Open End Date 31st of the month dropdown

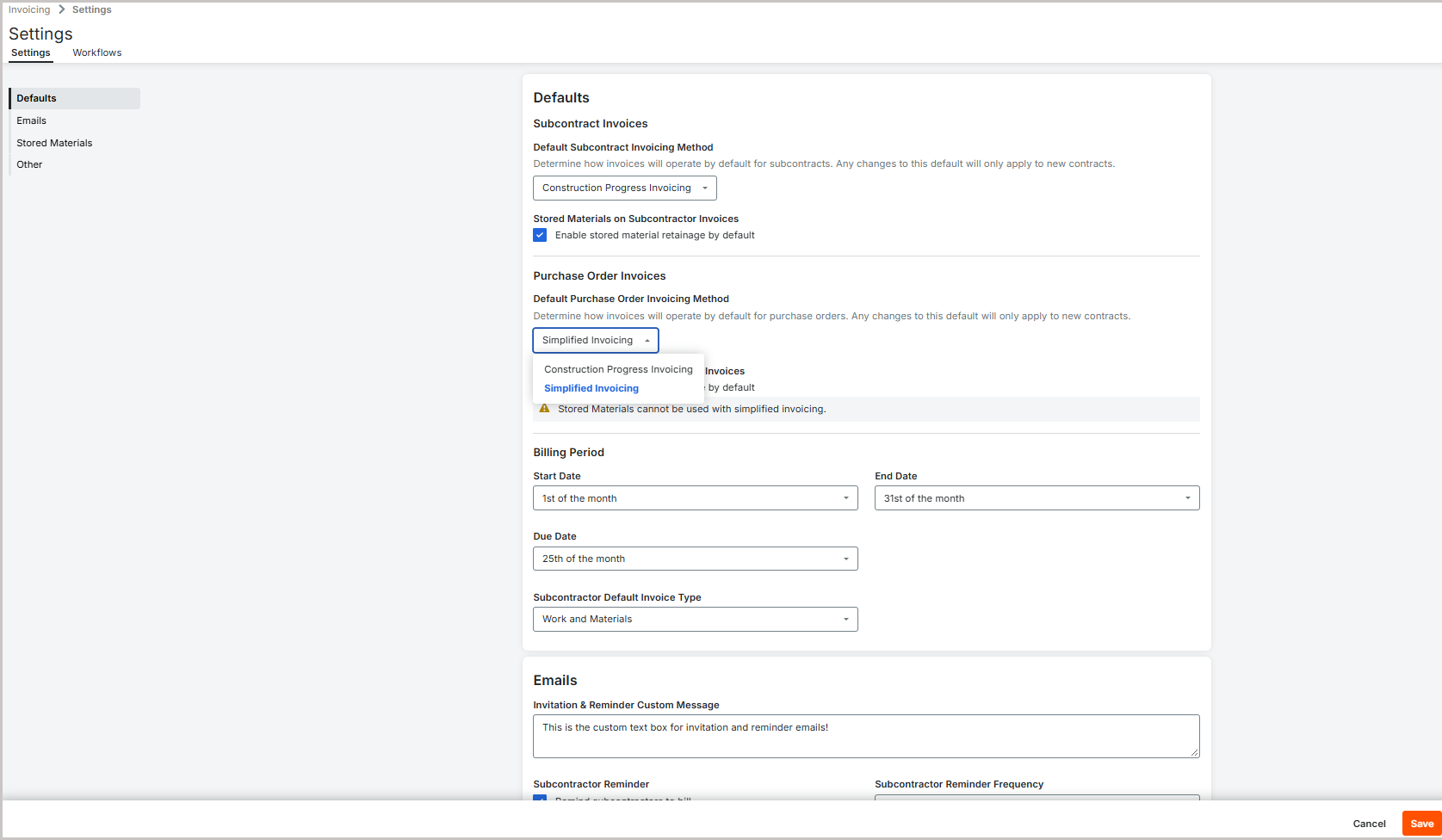point(1037,498)
